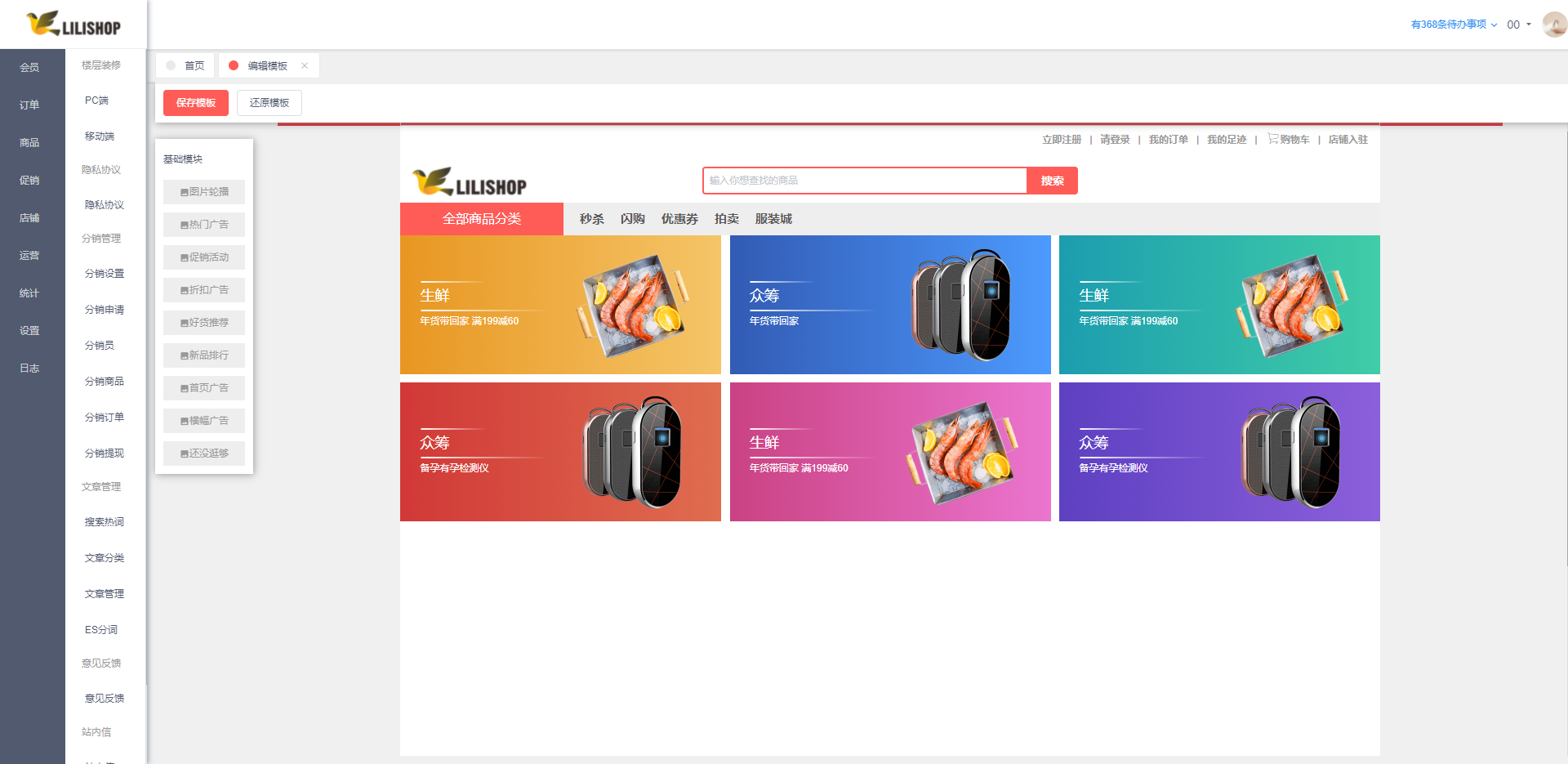Click the shopping cart icon in the preview header

coord(1272,139)
